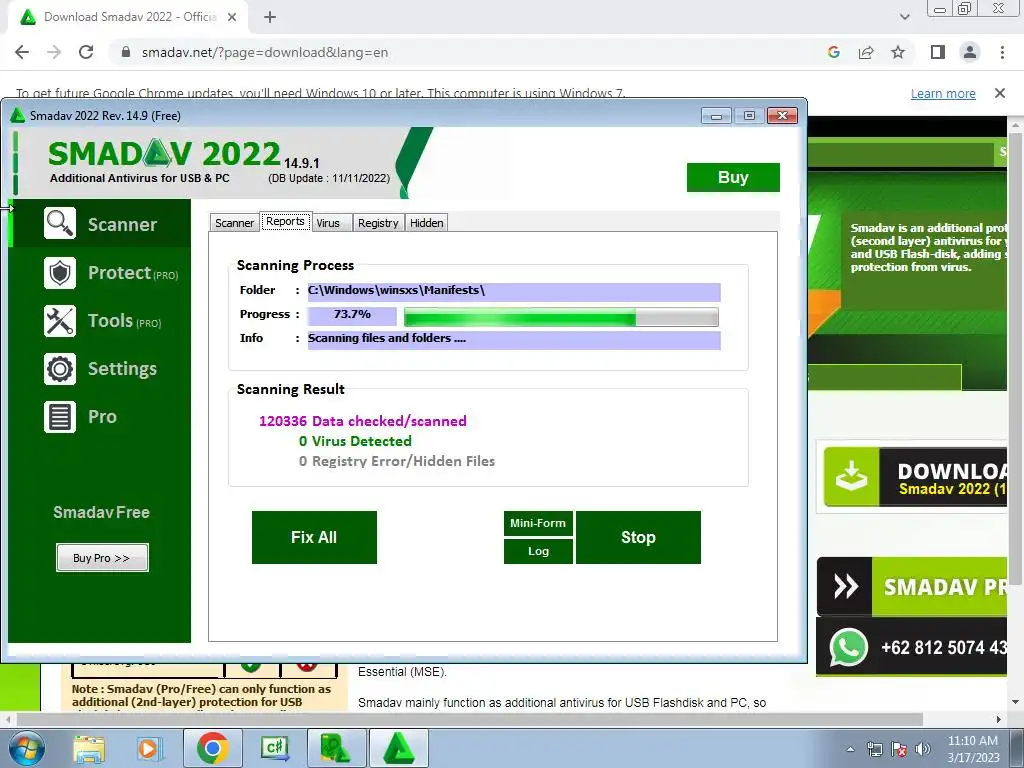Viewport: 1024px width, 768px height.
Task: Click the SMADAV PRO banner on webpage
Action: 912,586
